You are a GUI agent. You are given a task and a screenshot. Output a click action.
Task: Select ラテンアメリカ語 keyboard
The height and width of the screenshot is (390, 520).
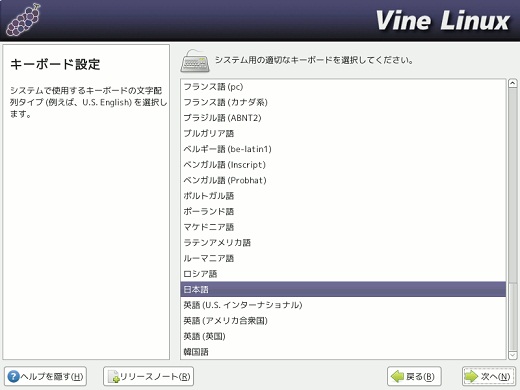343,243
